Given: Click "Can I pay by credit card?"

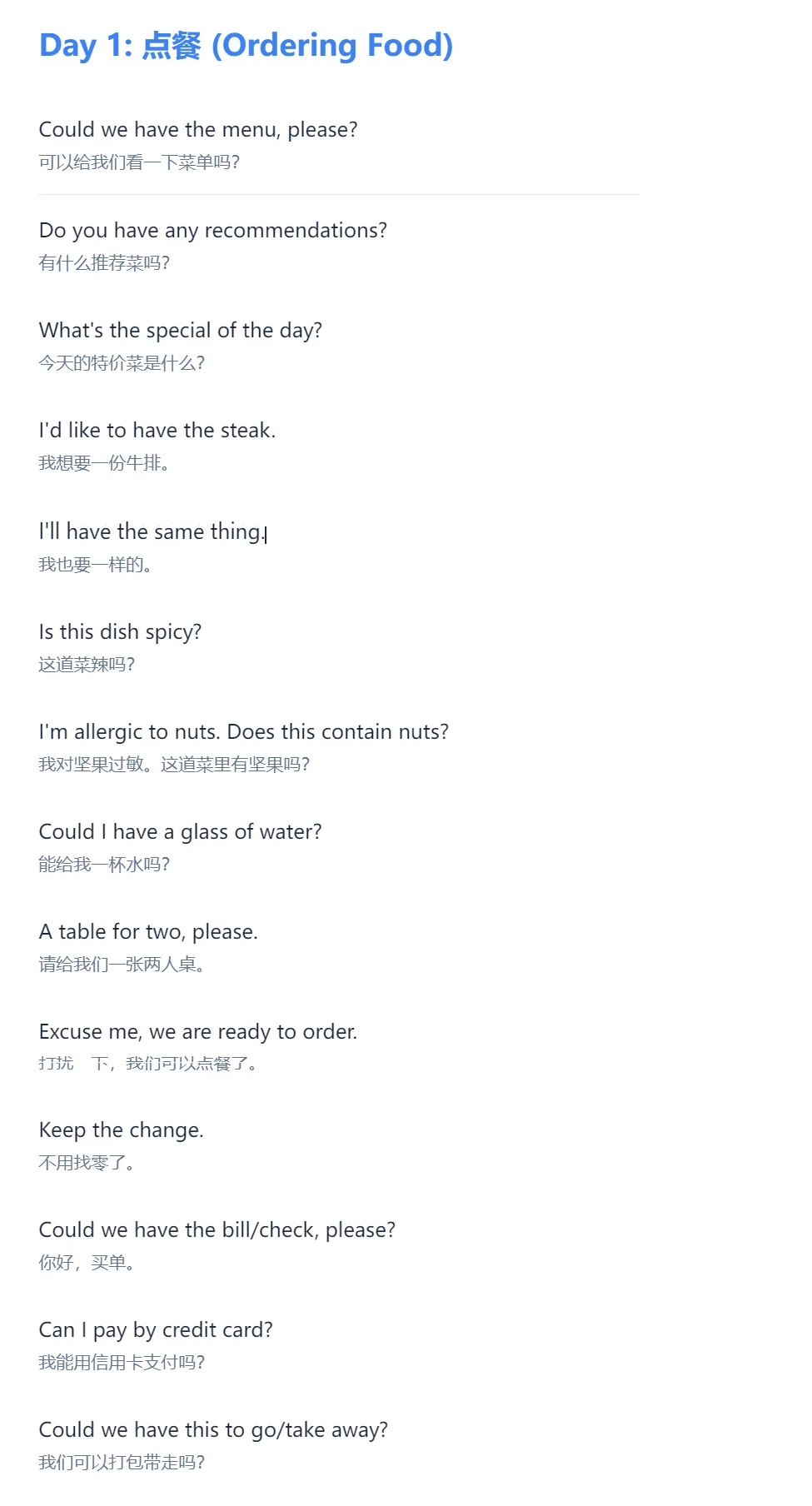Looking at the screenshot, I should tap(156, 1330).
